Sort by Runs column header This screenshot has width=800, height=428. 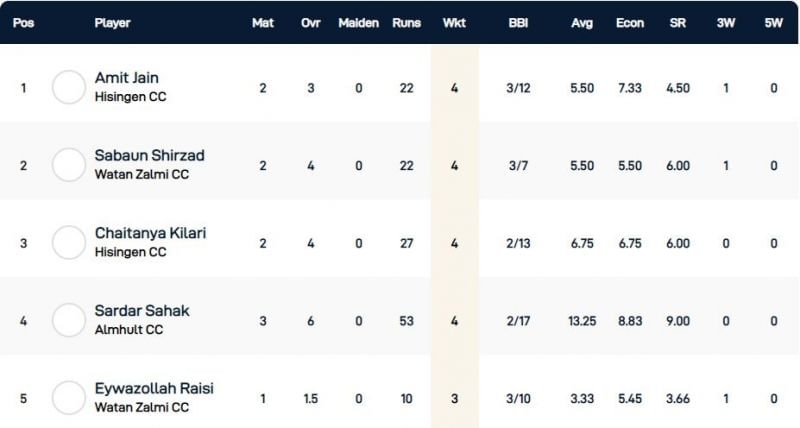pyautogui.click(x=407, y=22)
